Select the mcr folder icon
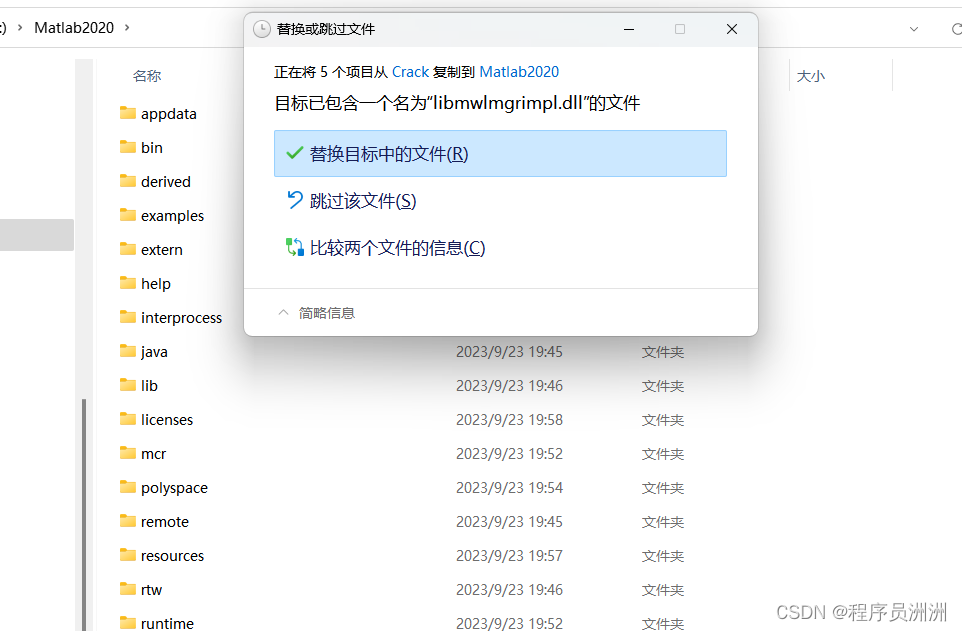962x631 pixels. click(x=128, y=453)
